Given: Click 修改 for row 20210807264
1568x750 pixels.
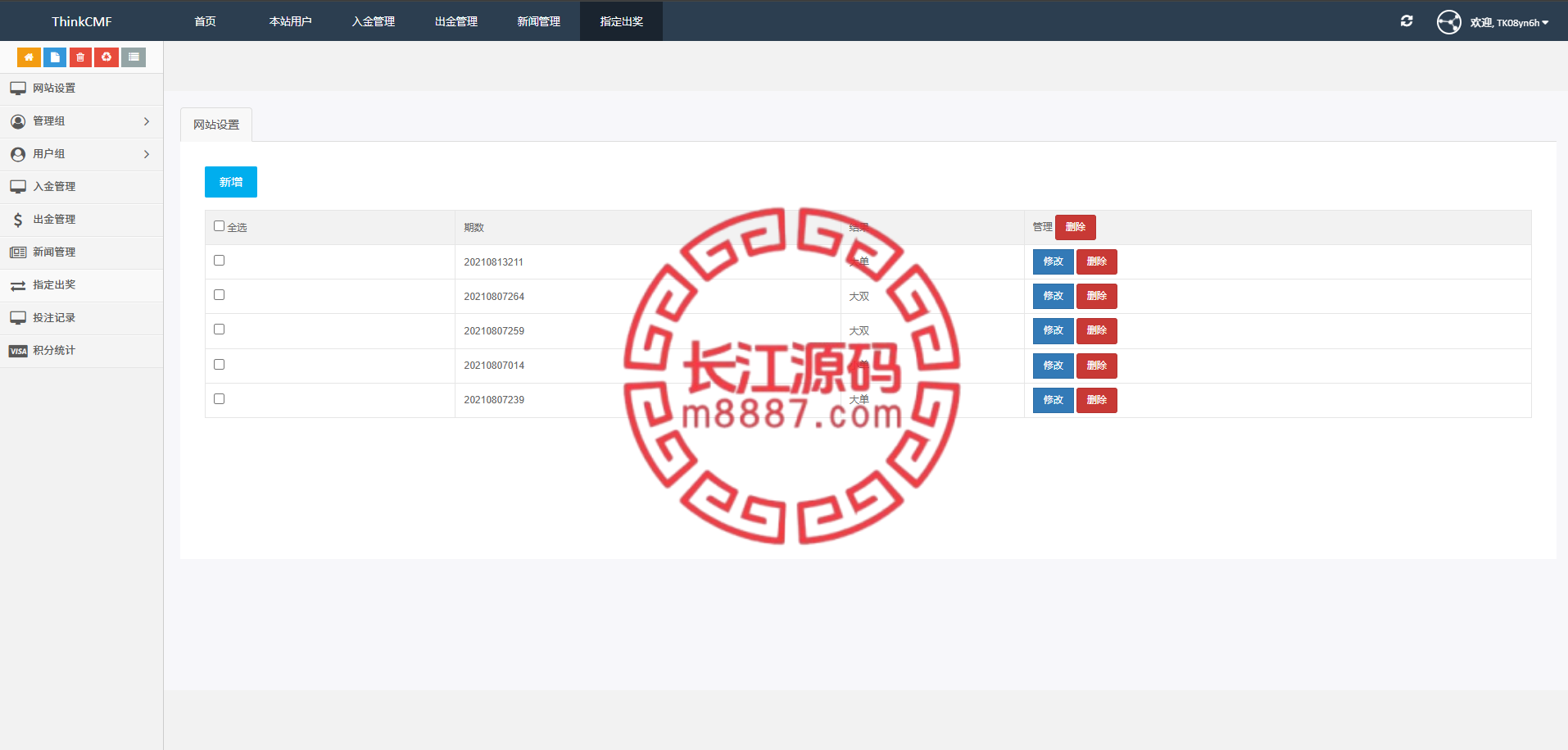Looking at the screenshot, I should (x=1054, y=296).
